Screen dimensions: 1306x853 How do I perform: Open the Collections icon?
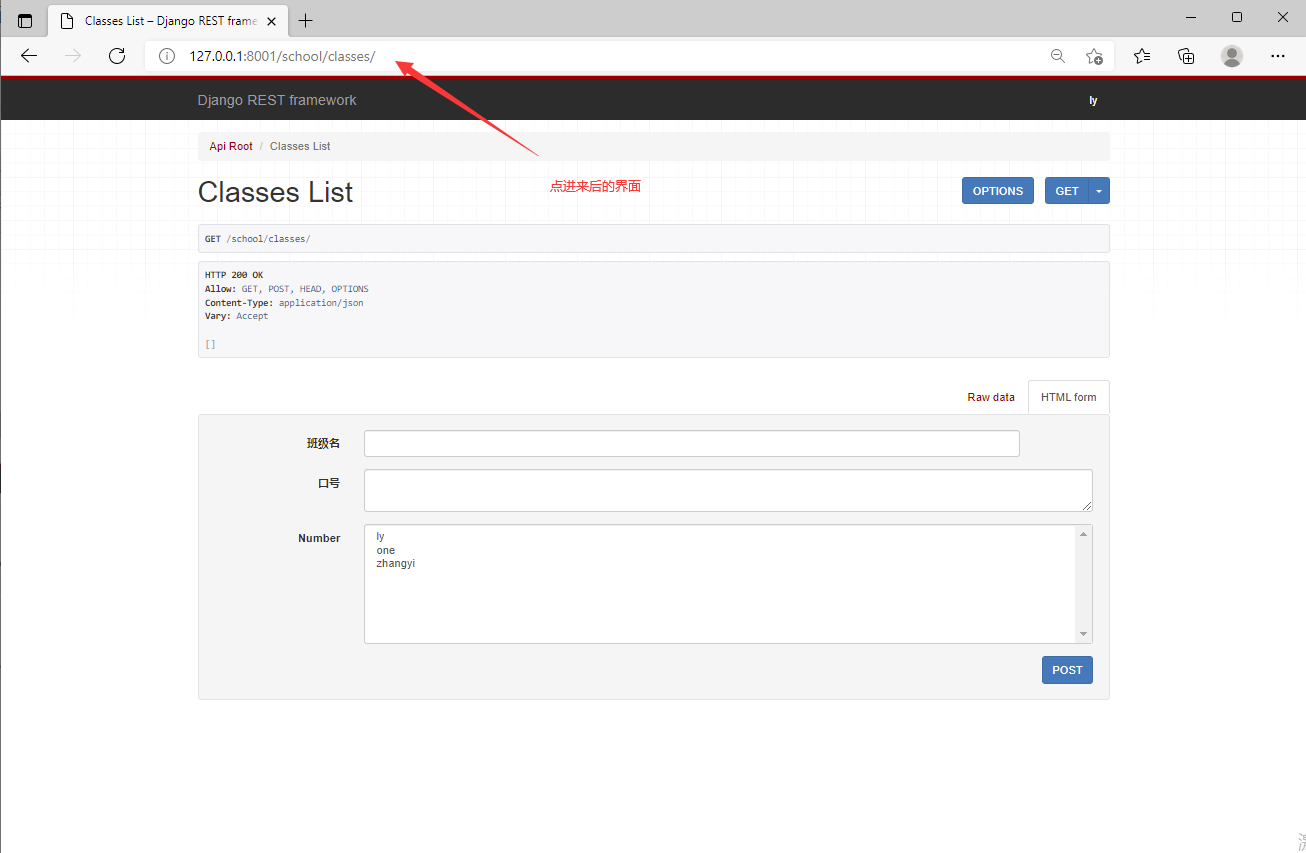tap(1186, 56)
